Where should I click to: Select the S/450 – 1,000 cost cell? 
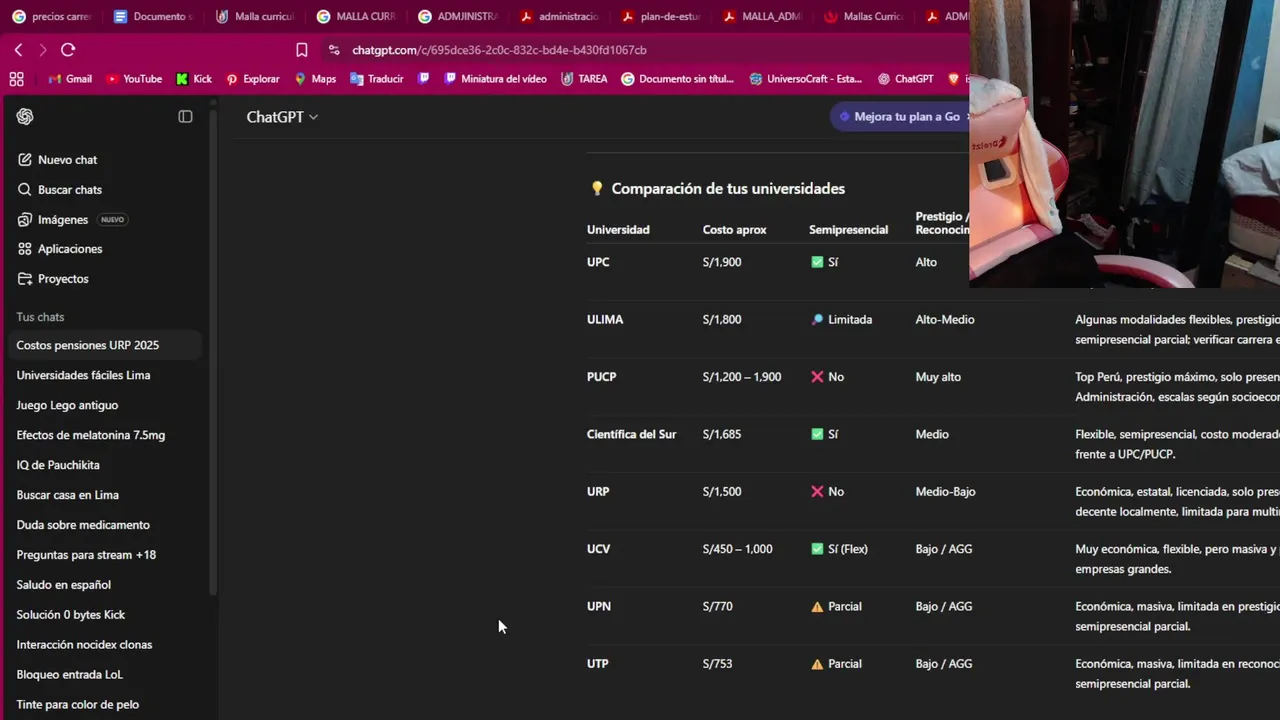click(x=737, y=549)
